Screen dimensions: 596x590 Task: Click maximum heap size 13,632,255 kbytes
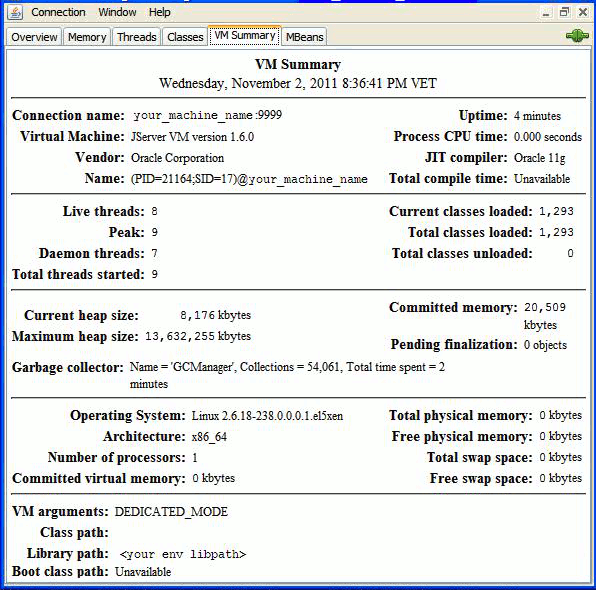tap(198, 336)
